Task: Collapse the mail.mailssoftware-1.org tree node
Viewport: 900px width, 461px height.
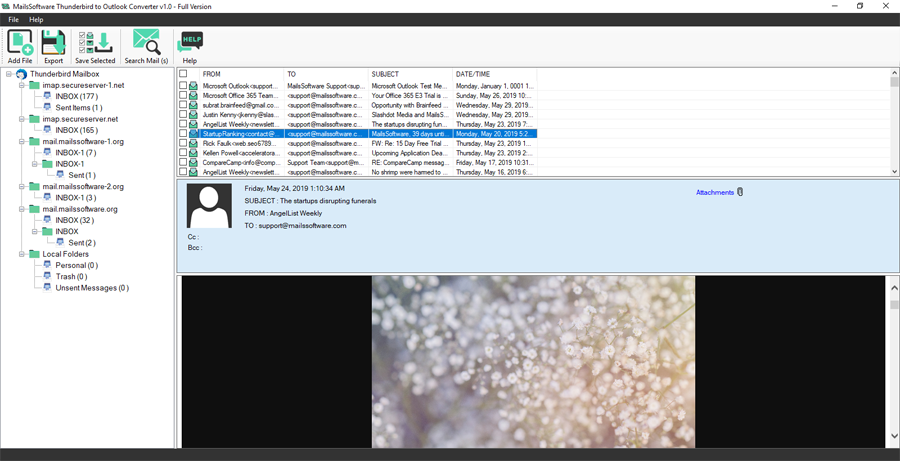Action: pyautogui.click(x=21, y=142)
